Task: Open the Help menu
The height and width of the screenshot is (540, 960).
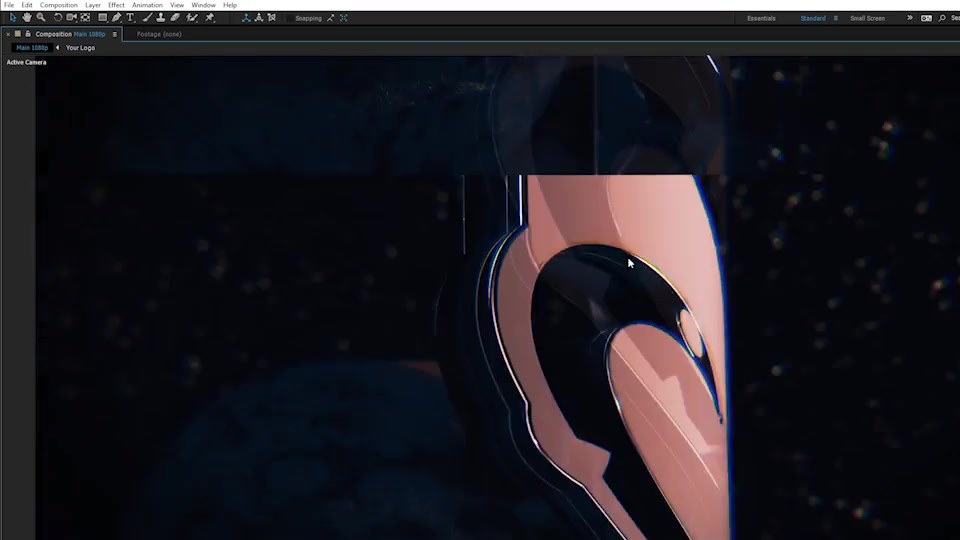Action: [x=230, y=5]
